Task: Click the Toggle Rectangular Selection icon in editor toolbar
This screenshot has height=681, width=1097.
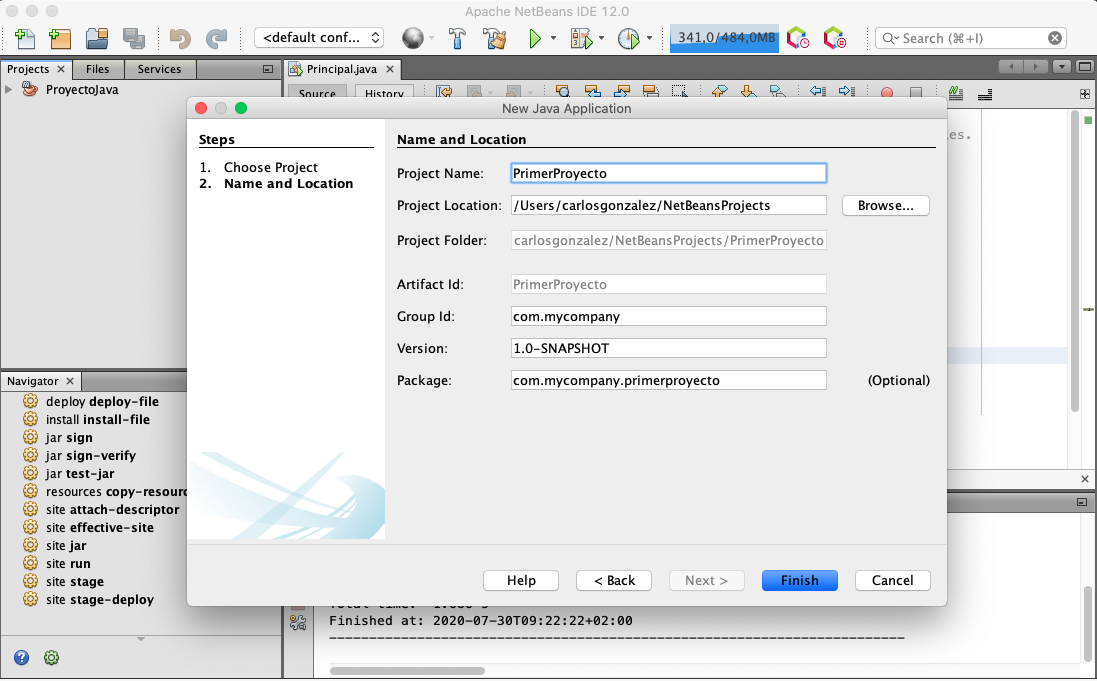Action: [679, 92]
